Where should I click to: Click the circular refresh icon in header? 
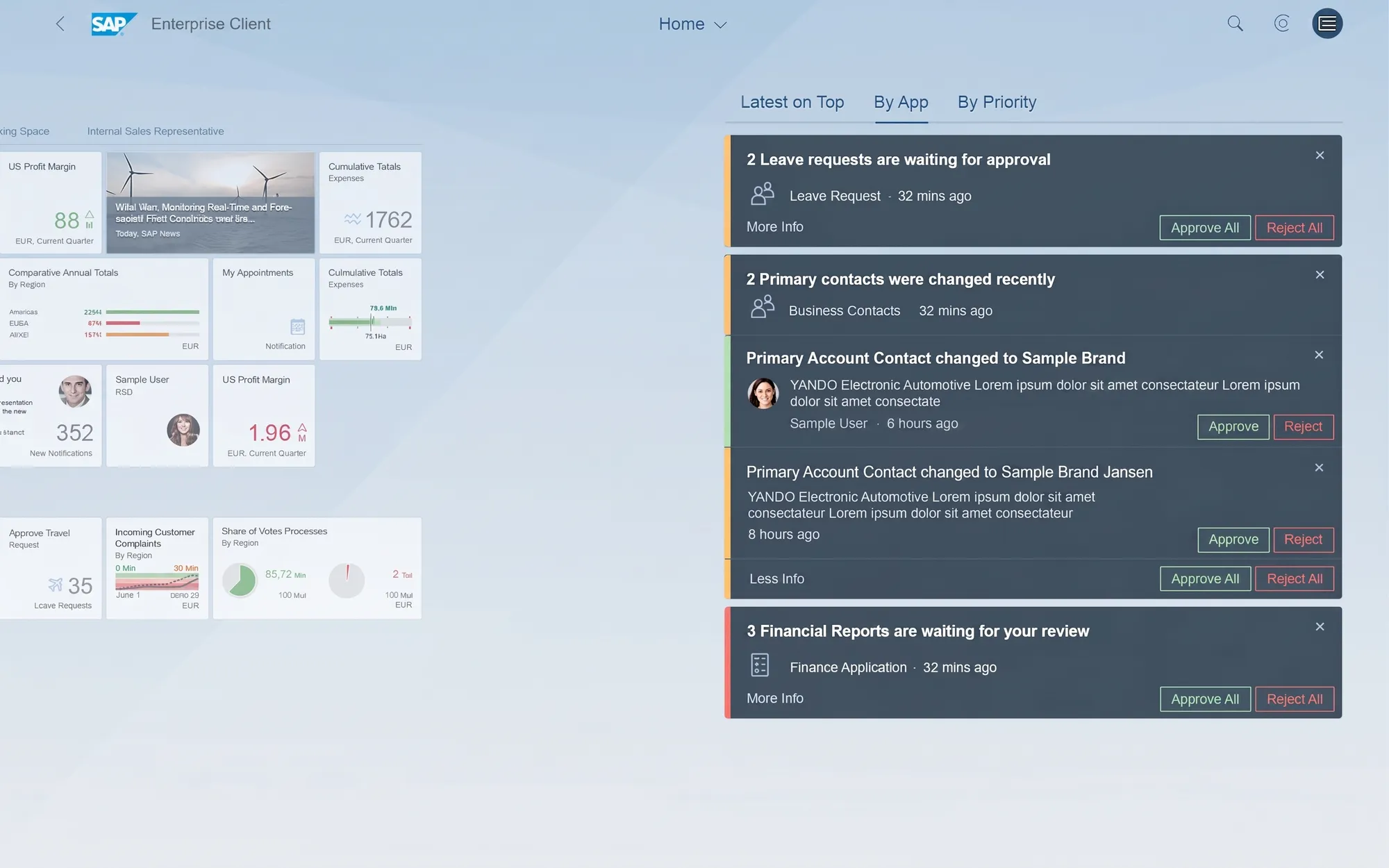click(1281, 24)
